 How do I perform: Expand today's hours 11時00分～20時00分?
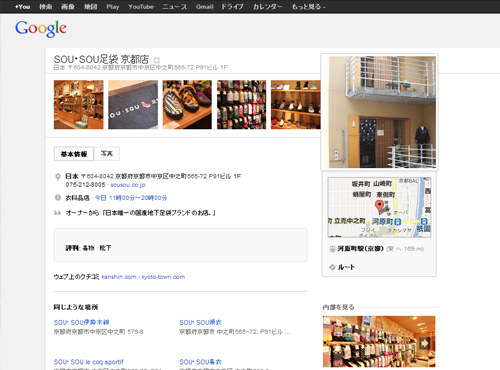pyautogui.click(x=131, y=198)
